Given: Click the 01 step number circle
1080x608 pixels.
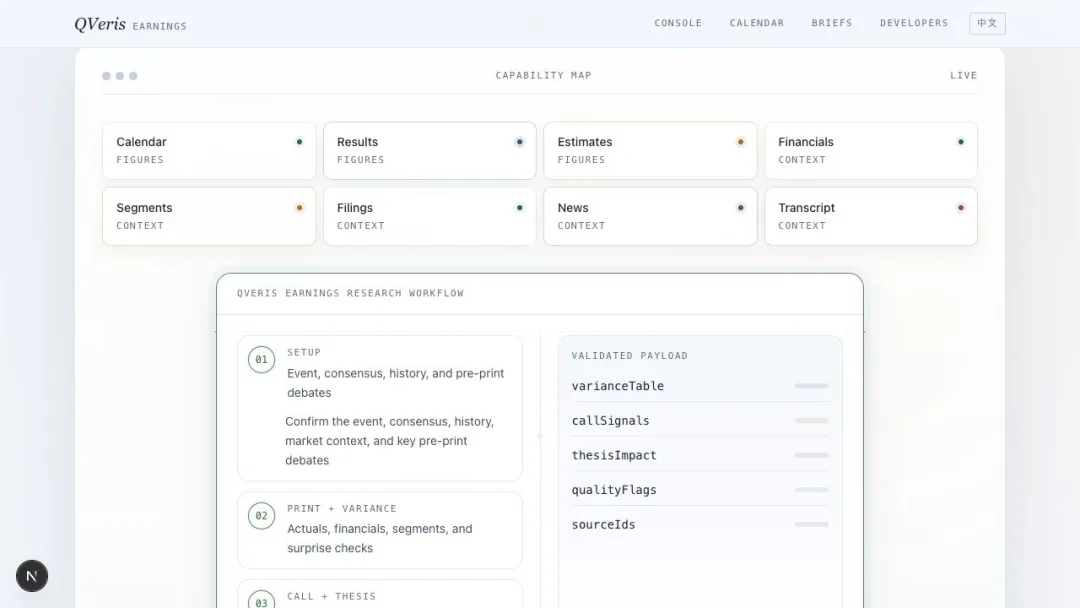Looking at the screenshot, I should pos(261,359).
